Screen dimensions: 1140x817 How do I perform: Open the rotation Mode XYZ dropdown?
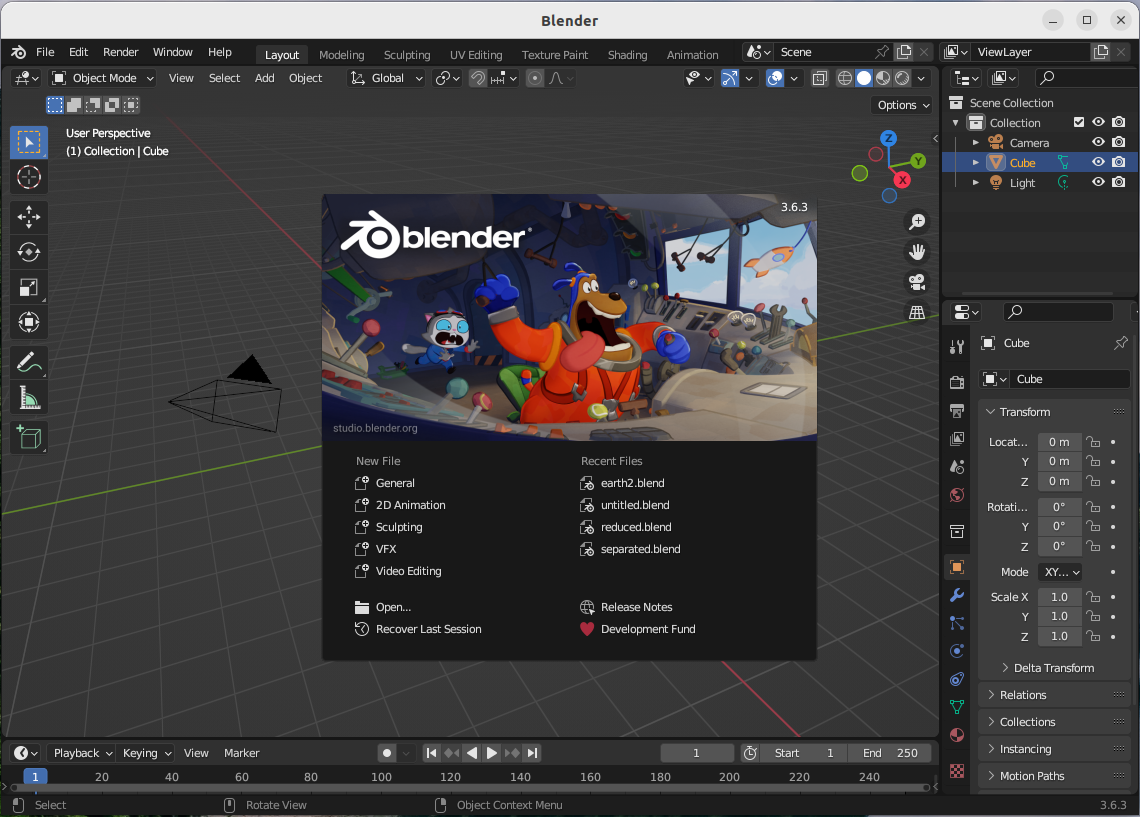tap(1061, 572)
